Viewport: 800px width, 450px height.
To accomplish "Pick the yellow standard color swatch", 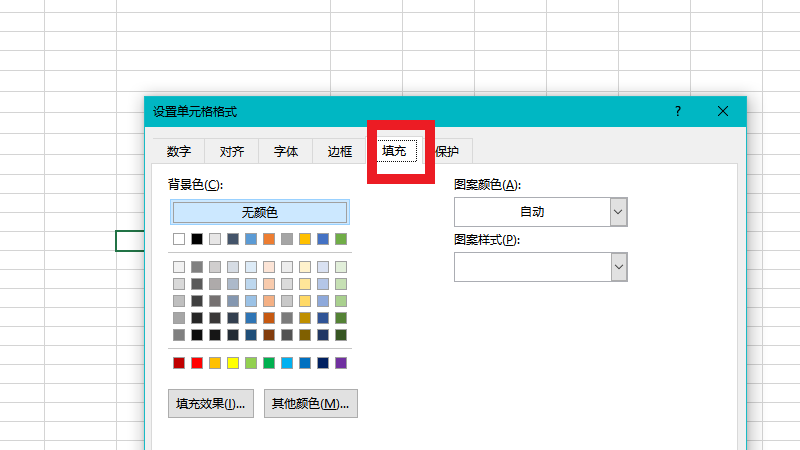I will coord(233,363).
